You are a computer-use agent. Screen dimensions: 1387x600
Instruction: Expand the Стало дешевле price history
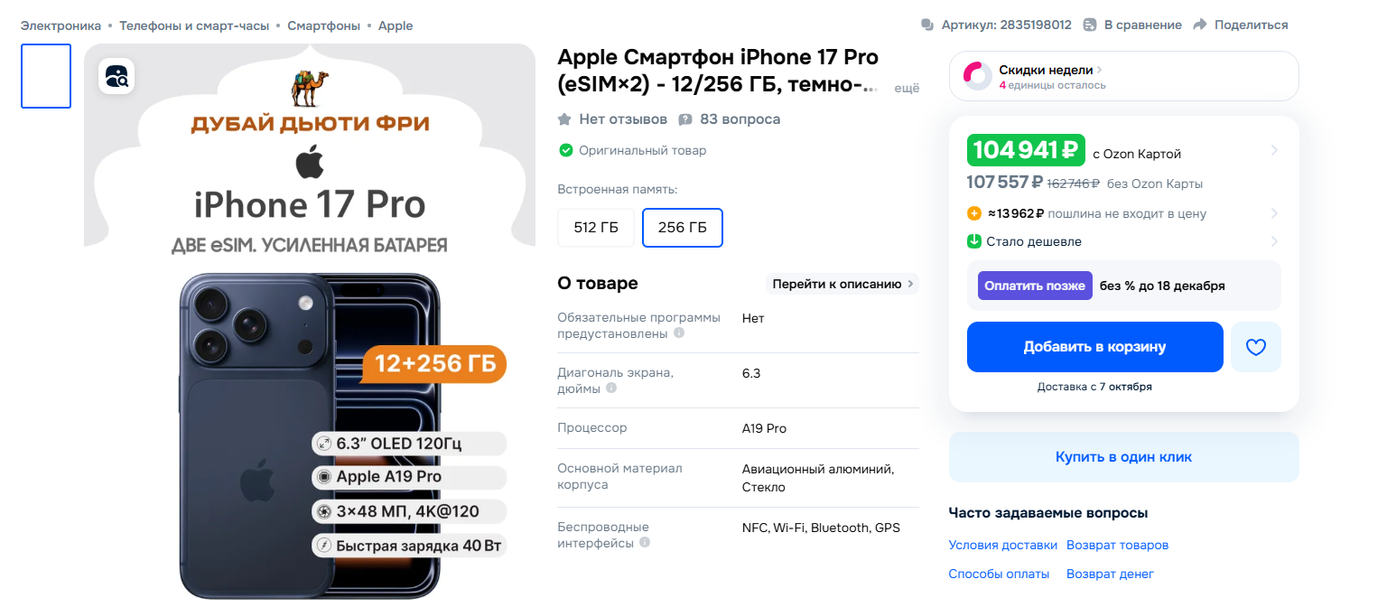pyautogui.click(x=1124, y=241)
